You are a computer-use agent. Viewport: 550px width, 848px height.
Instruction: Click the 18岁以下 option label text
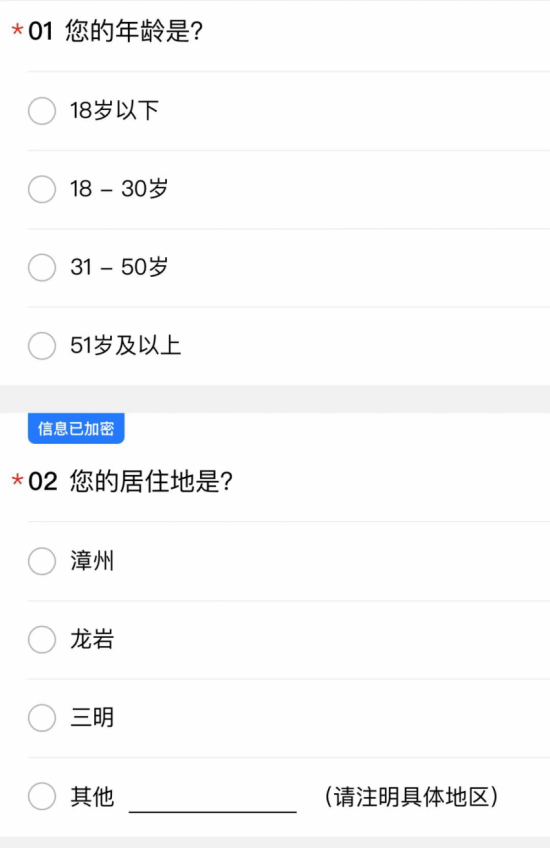click(114, 110)
